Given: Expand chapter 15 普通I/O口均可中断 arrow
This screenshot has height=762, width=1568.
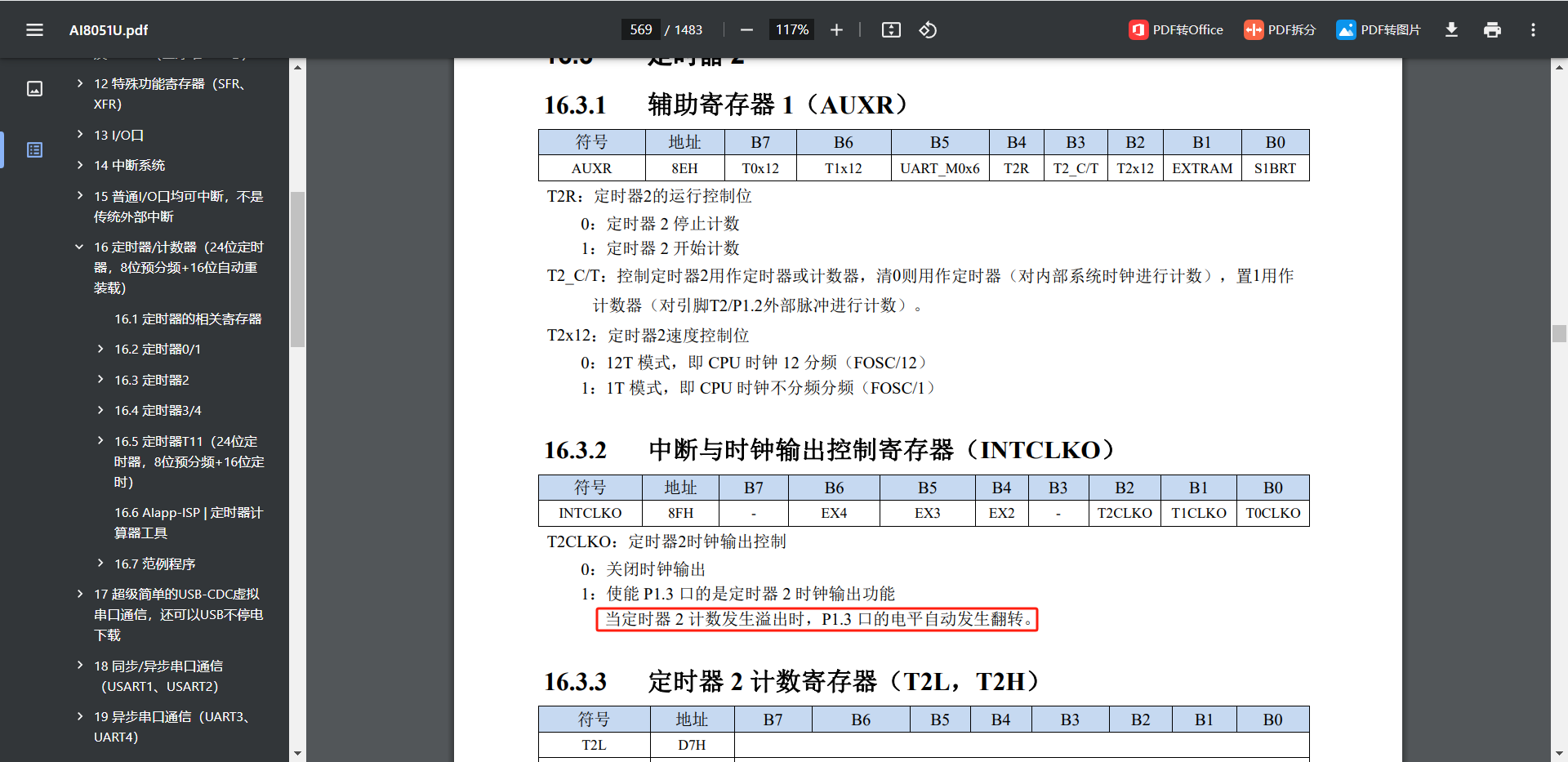Looking at the screenshot, I should [79, 196].
